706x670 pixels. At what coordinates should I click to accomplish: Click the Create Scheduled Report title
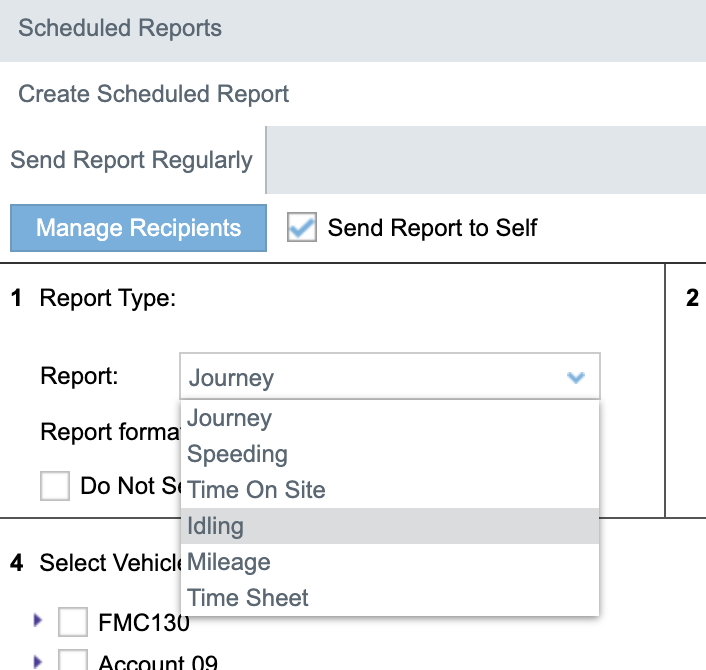(x=154, y=94)
